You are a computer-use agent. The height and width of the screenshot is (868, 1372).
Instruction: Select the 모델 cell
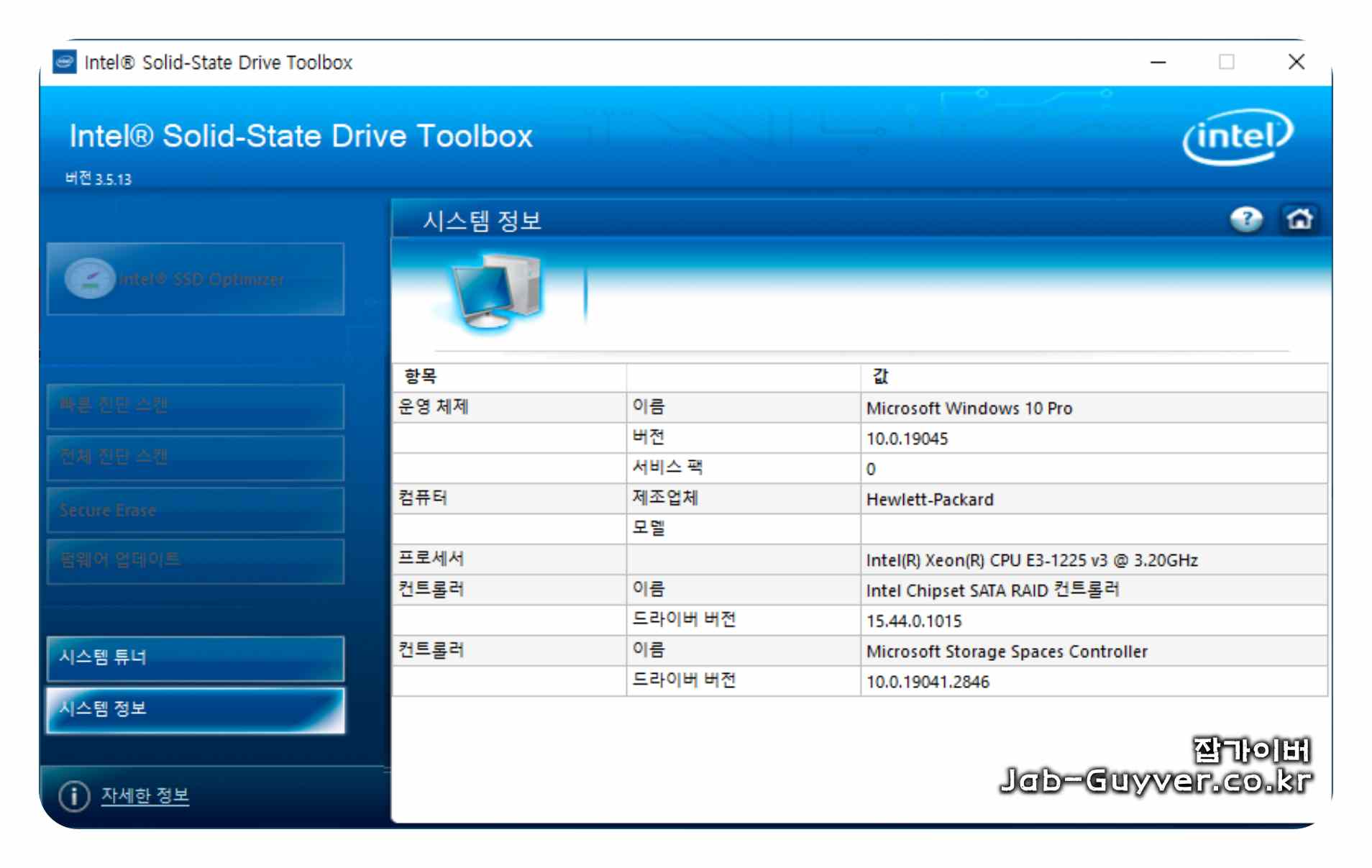coord(744,529)
